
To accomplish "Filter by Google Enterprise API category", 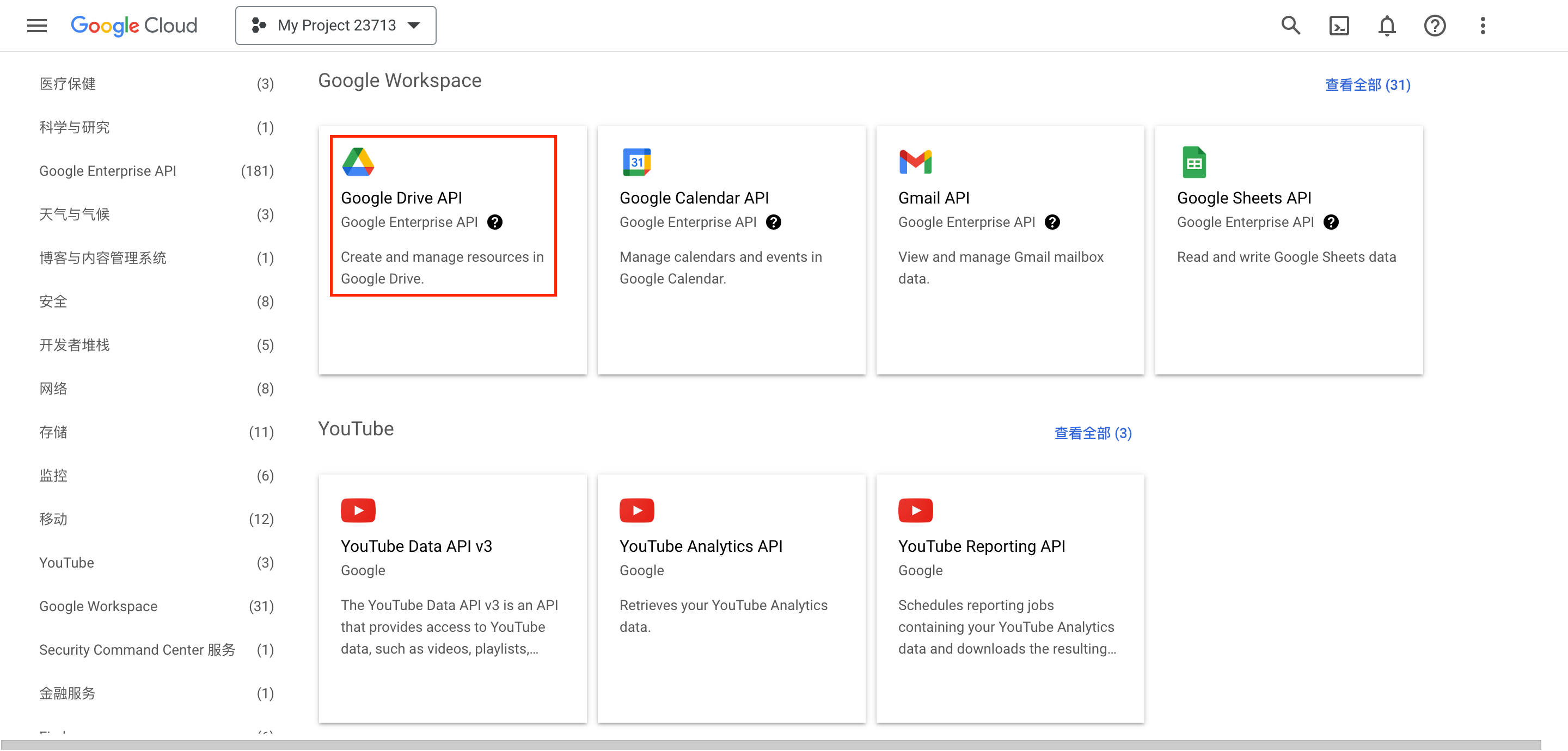I will (x=156, y=171).
